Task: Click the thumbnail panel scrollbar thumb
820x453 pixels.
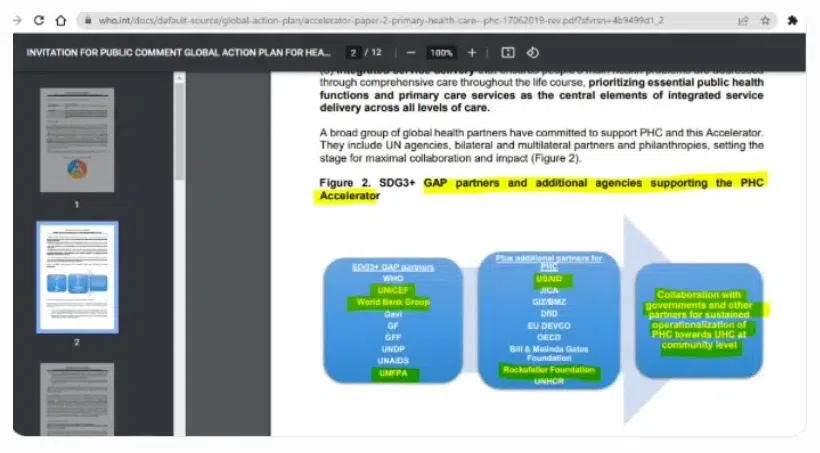Action: click(179, 131)
